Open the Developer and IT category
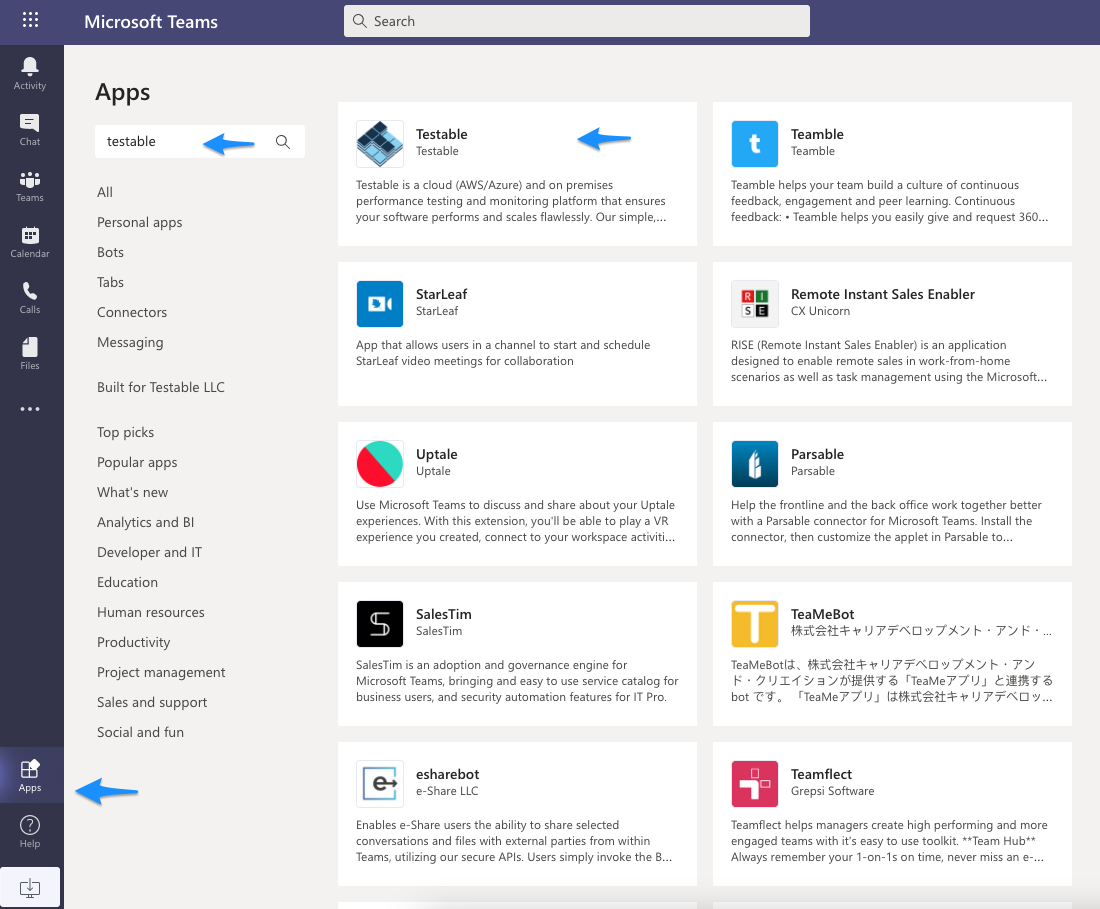Image resolution: width=1100 pixels, height=909 pixels. point(149,553)
